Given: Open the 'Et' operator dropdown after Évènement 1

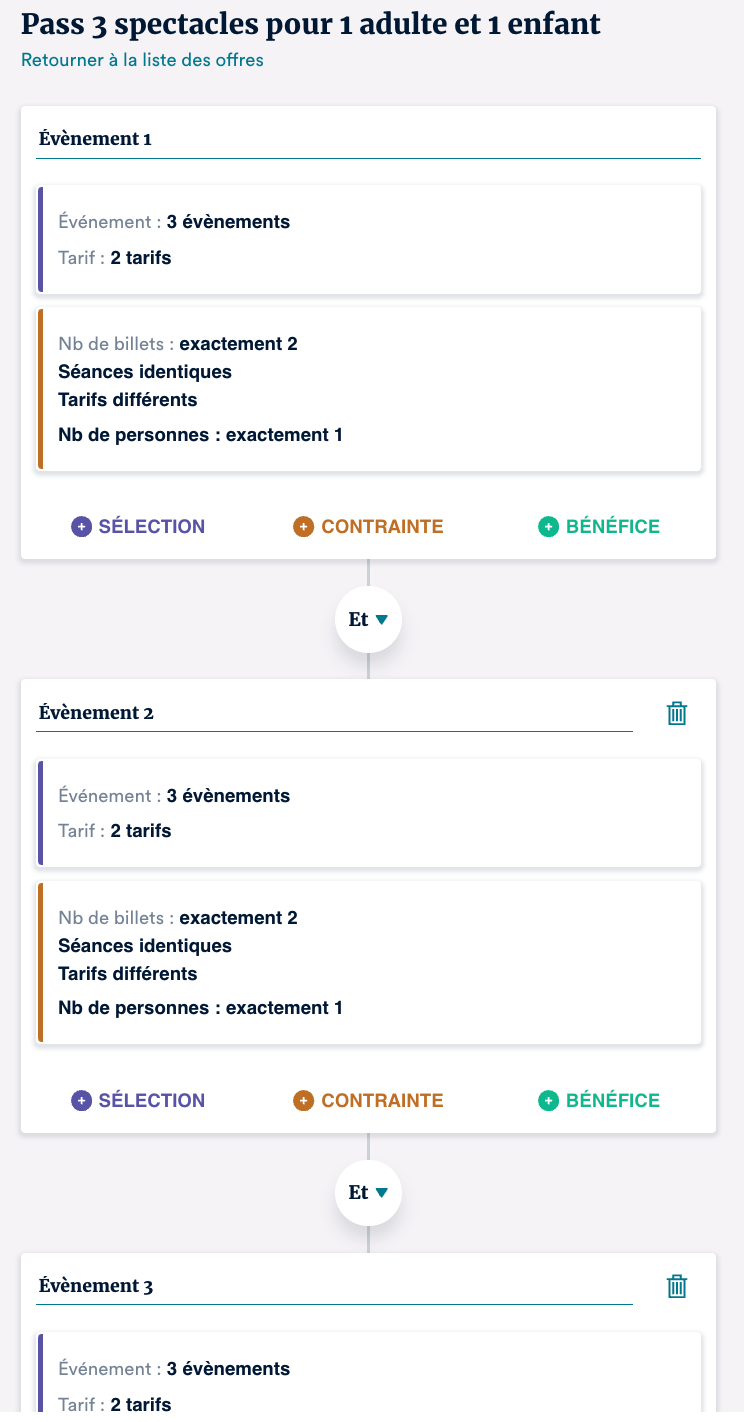Looking at the screenshot, I should [x=368, y=620].
